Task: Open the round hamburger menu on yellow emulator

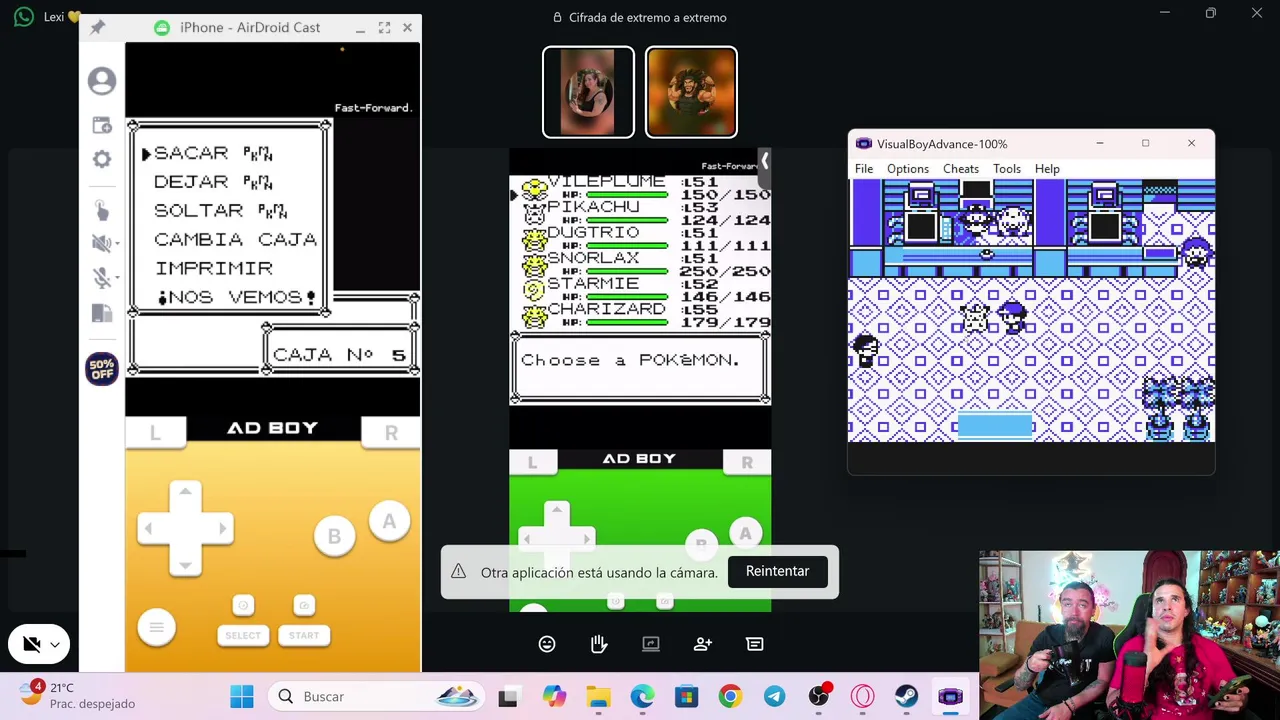Action: coord(156,627)
